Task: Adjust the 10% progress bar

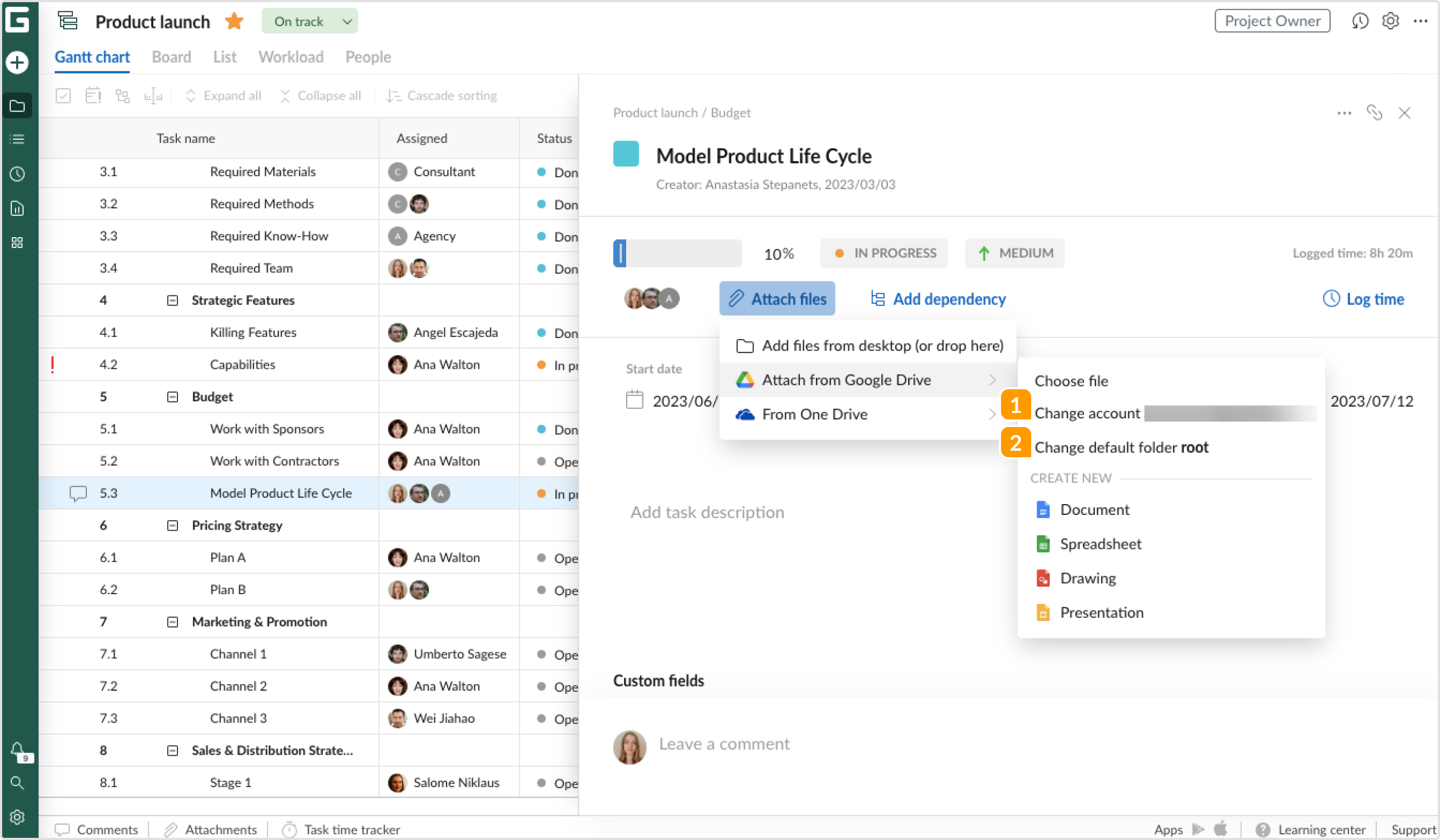Action: click(677, 253)
